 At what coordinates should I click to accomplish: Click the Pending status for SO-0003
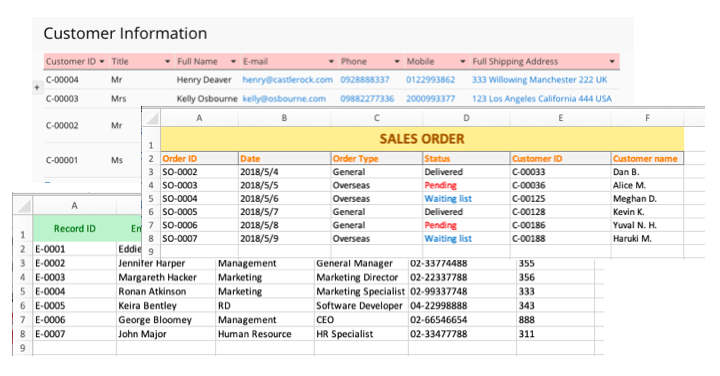point(440,185)
